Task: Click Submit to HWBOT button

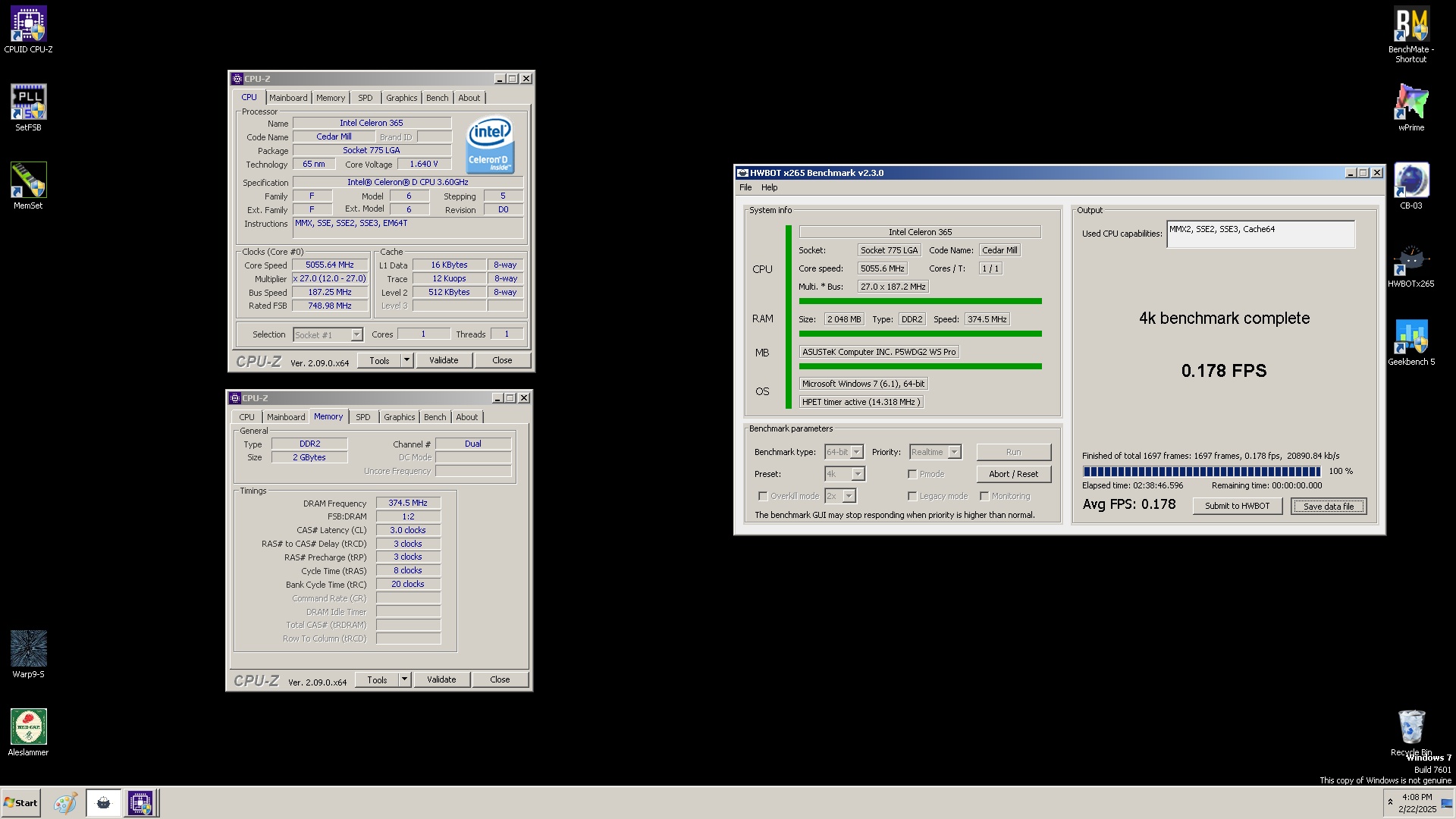Action: tap(1237, 506)
